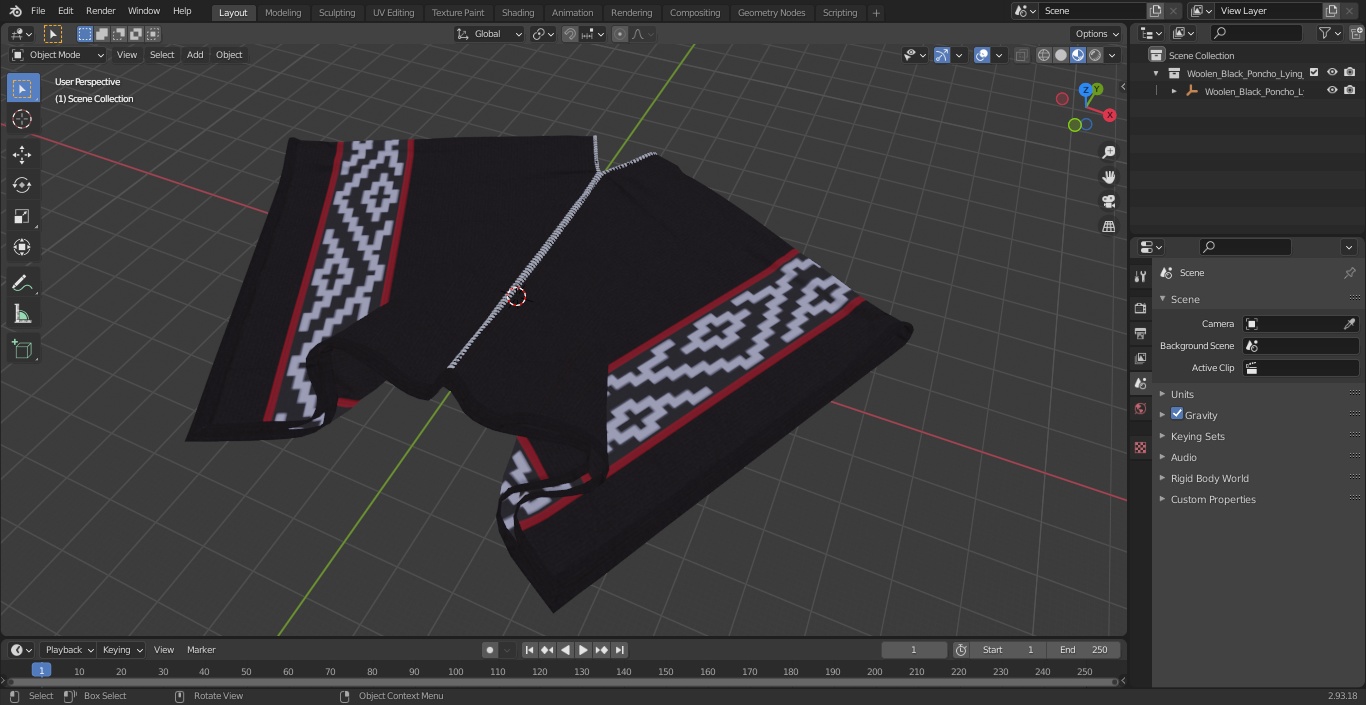Click the Start frame field
1366x705 pixels.
pos(1008,650)
